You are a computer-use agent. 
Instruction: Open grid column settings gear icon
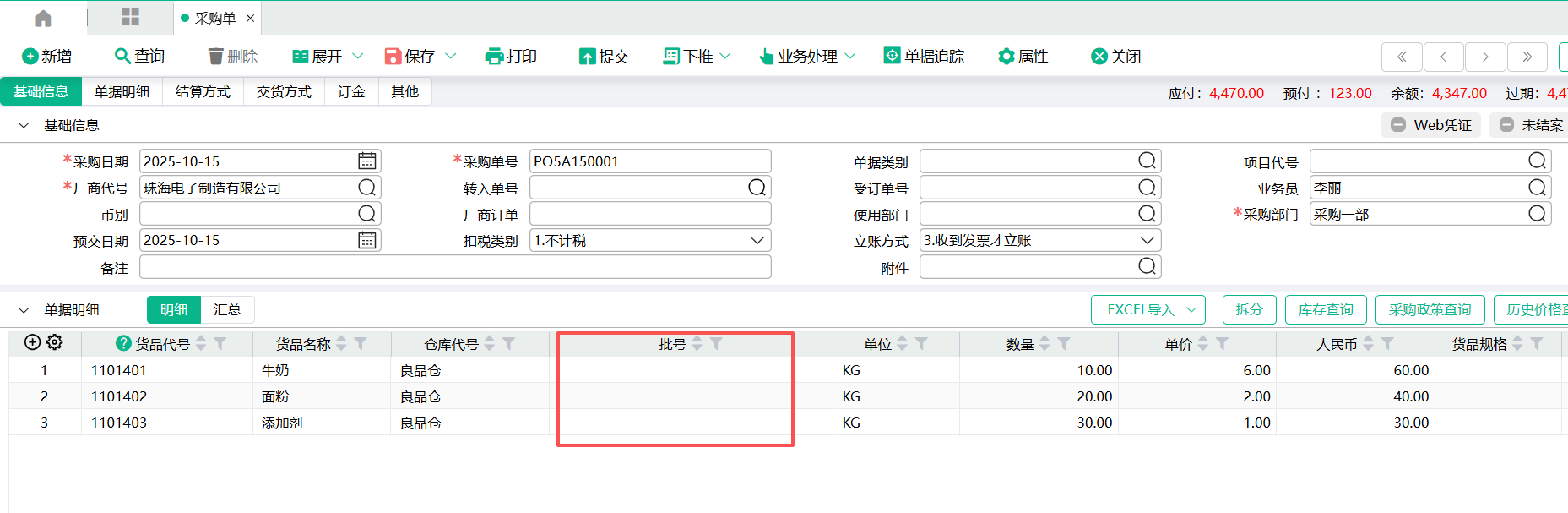(x=55, y=342)
